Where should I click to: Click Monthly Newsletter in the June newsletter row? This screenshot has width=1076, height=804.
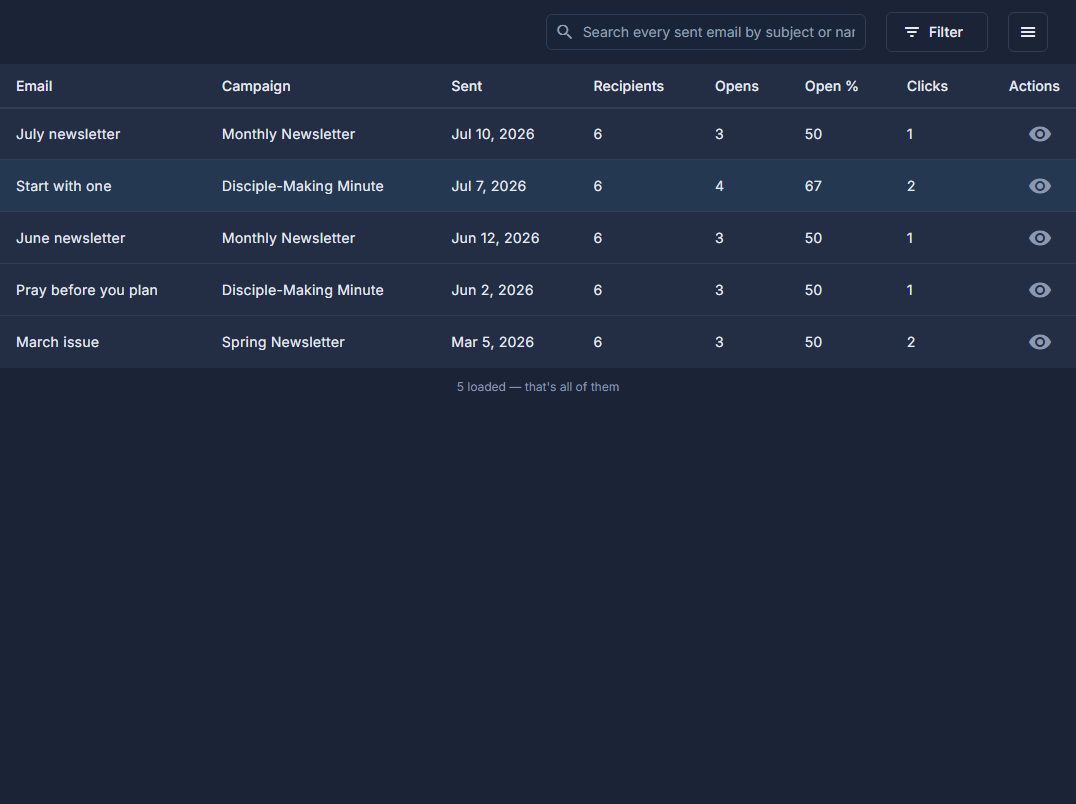click(x=288, y=239)
